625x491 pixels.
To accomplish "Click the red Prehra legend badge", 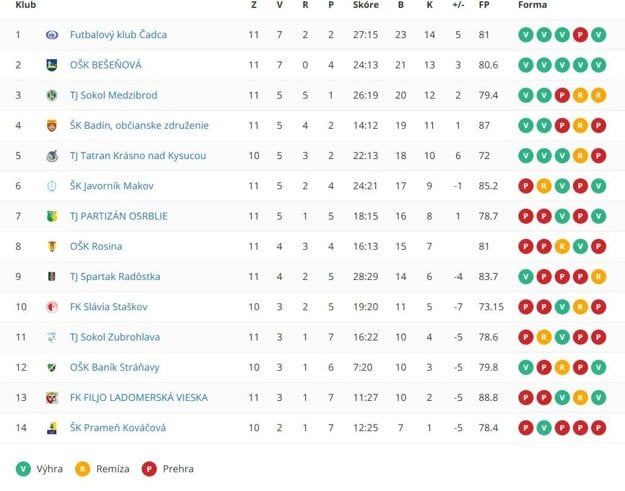I will pos(151,468).
